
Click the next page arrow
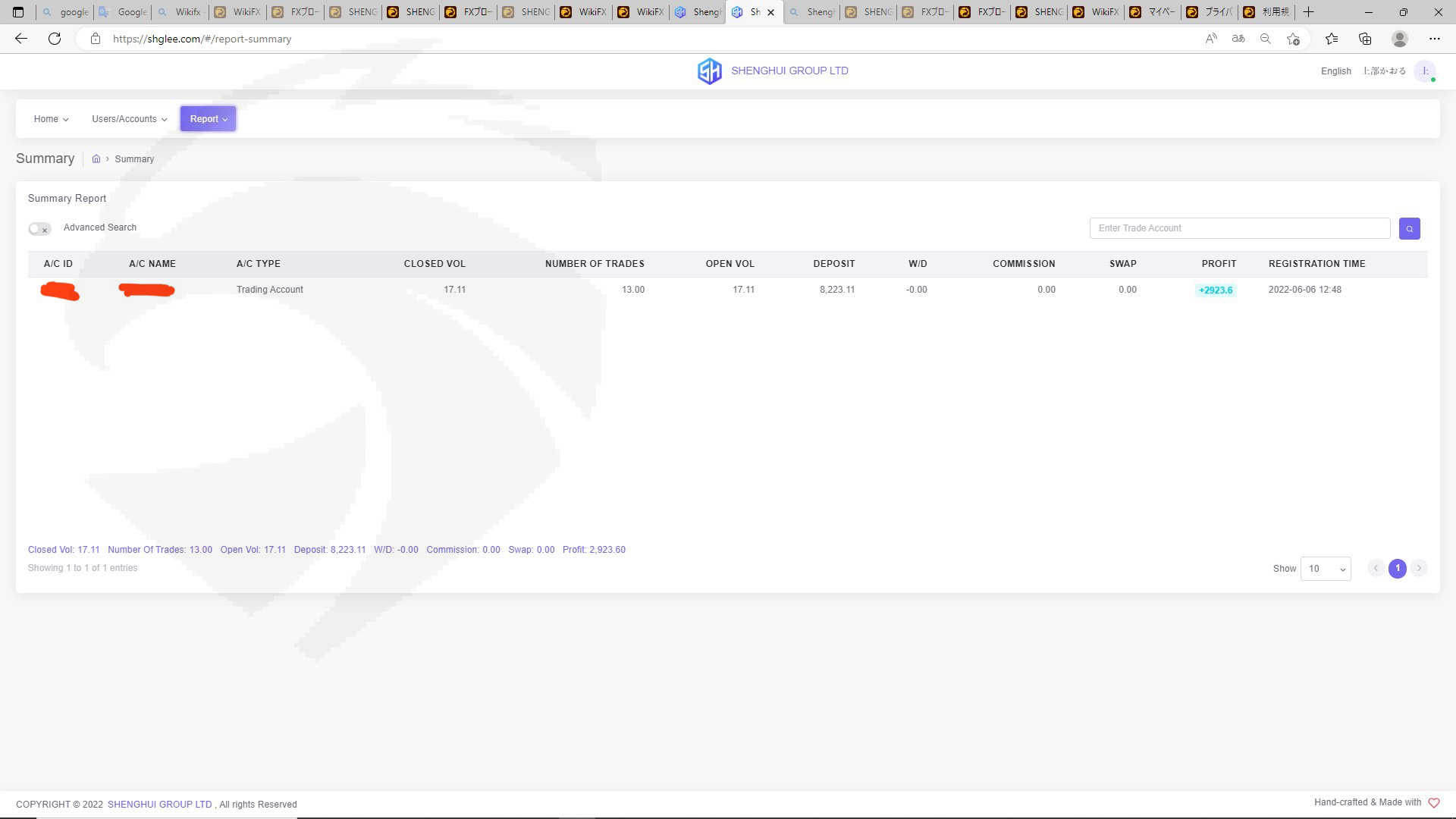pyautogui.click(x=1419, y=568)
